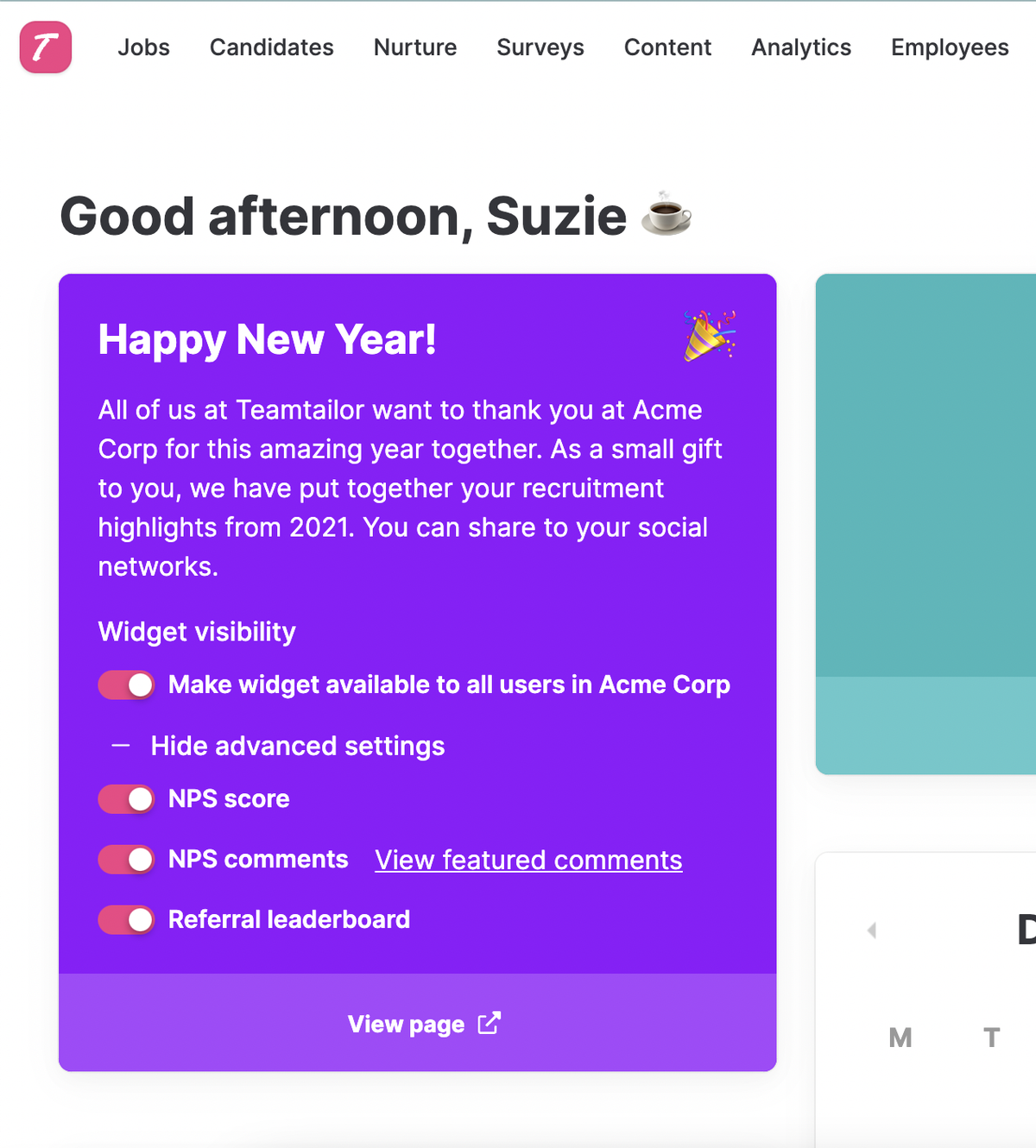Turn off the NPS comments toggle

coord(126,860)
